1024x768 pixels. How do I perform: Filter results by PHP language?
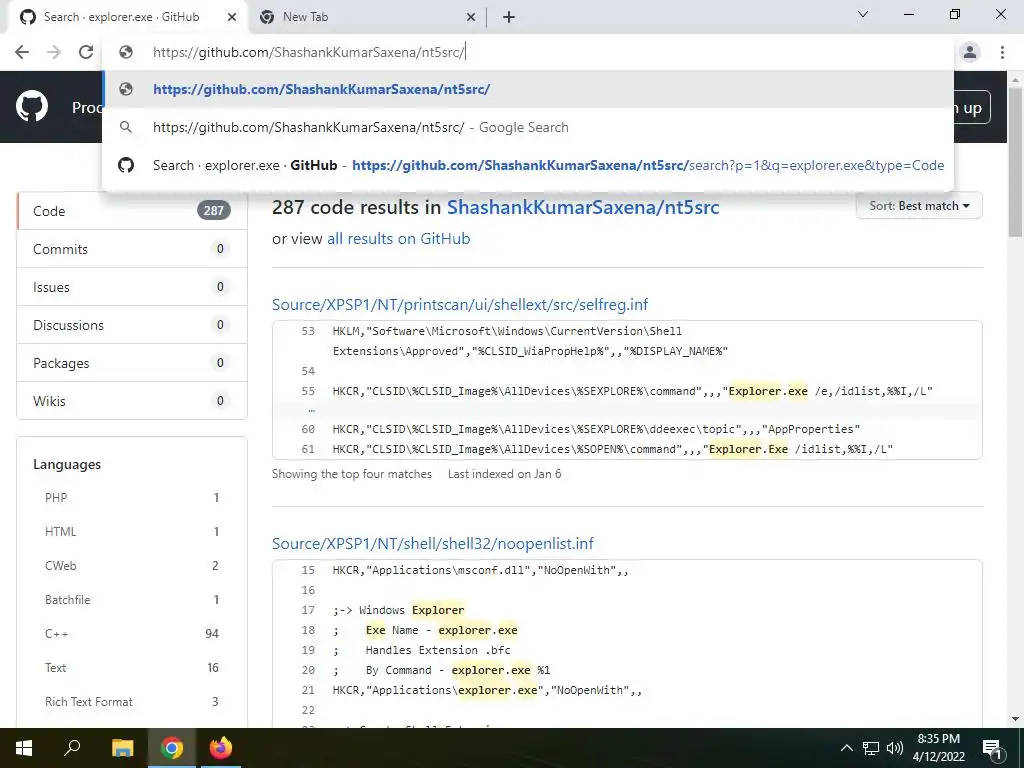pos(132,498)
